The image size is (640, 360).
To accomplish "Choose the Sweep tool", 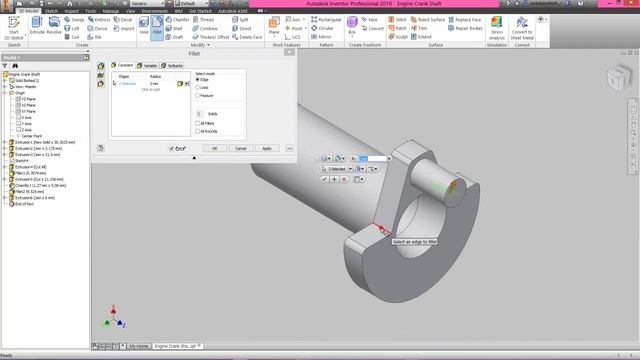I will point(74,20).
